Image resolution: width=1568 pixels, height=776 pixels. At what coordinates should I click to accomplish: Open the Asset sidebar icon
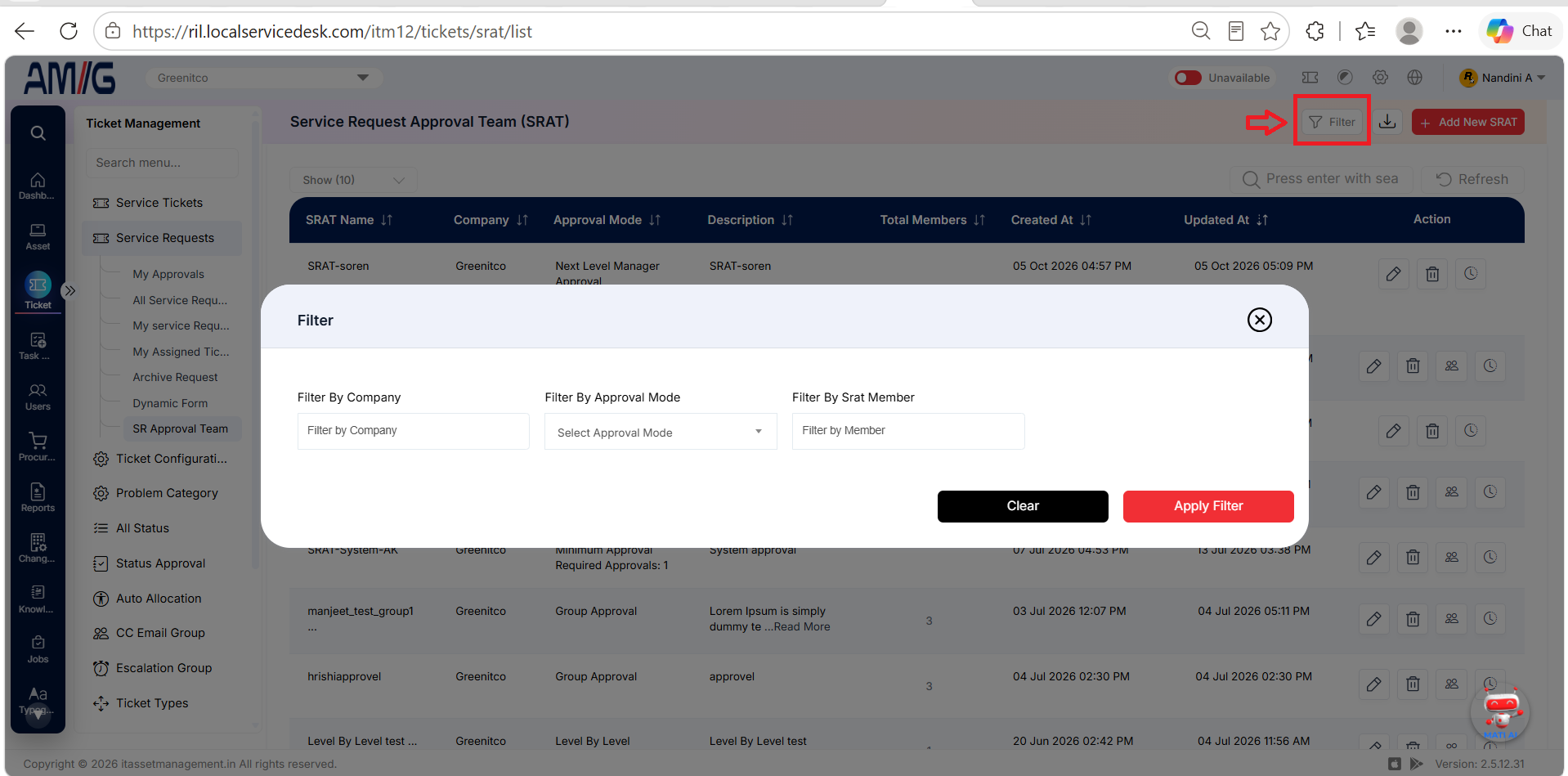[x=38, y=237]
